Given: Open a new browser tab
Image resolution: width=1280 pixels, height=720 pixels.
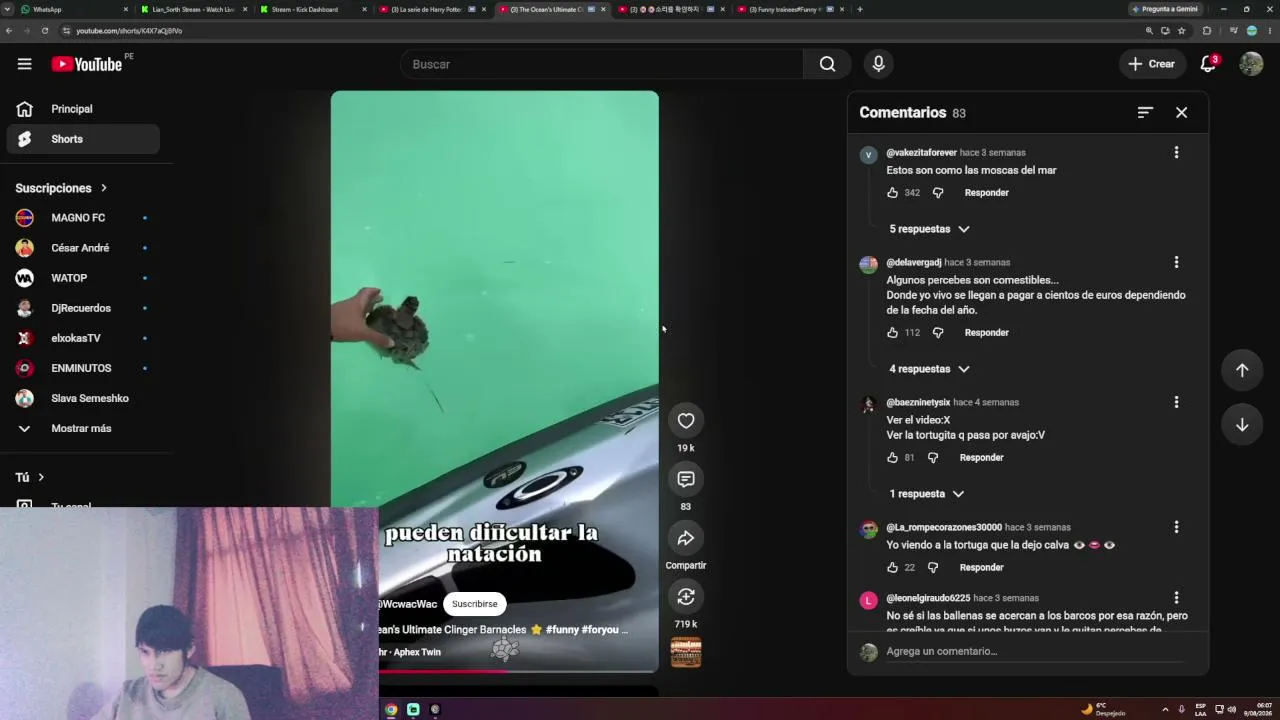Looking at the screenshot, I should [860, 9].
